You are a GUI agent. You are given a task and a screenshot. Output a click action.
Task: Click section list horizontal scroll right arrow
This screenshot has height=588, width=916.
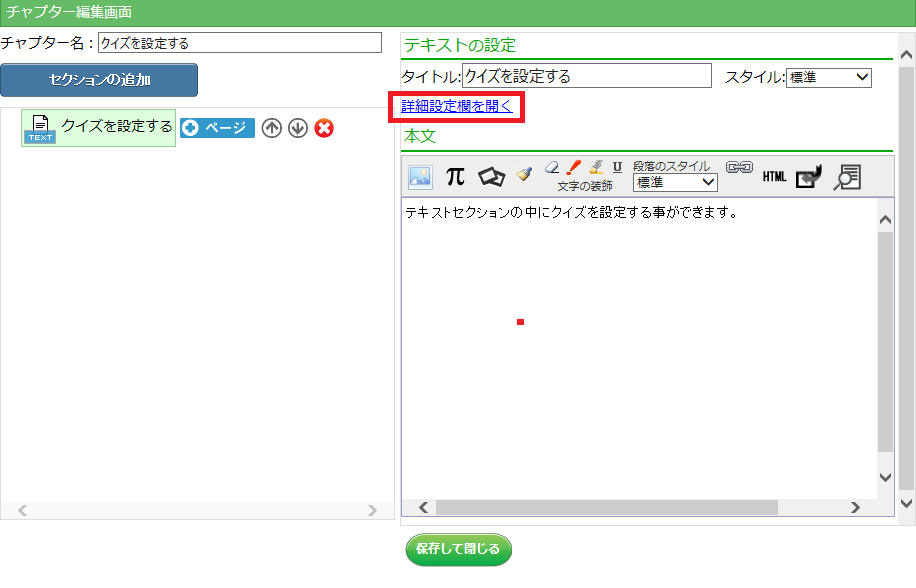point(372,510)
